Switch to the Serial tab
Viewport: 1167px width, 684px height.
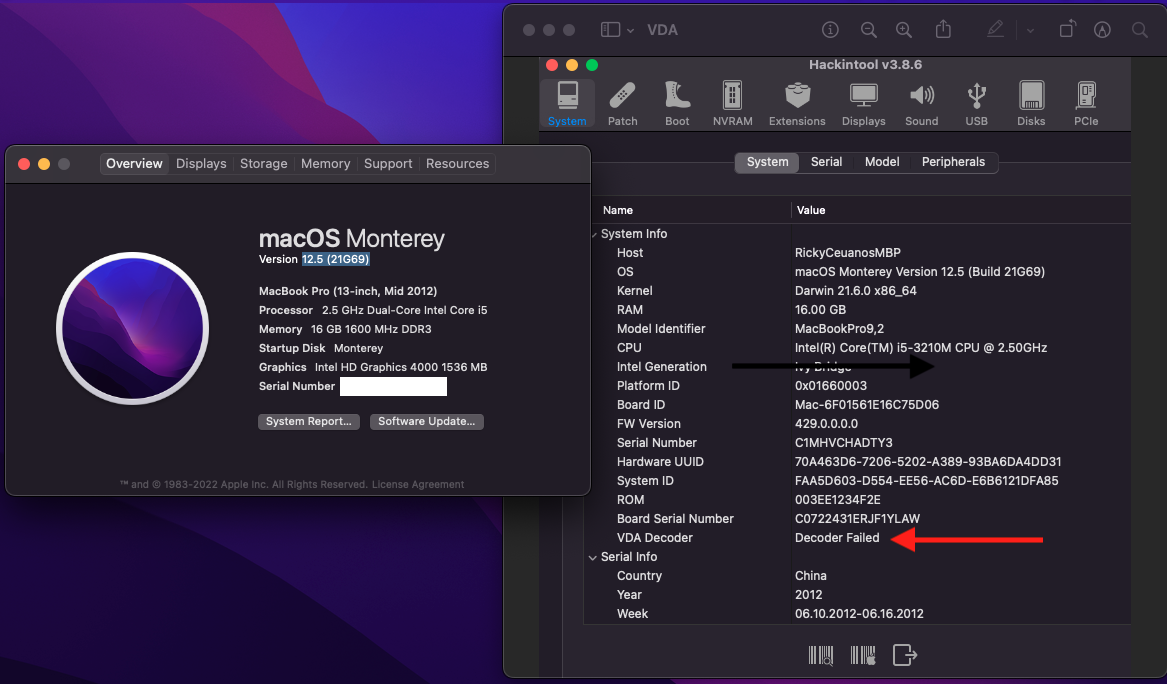pos(826,162)
